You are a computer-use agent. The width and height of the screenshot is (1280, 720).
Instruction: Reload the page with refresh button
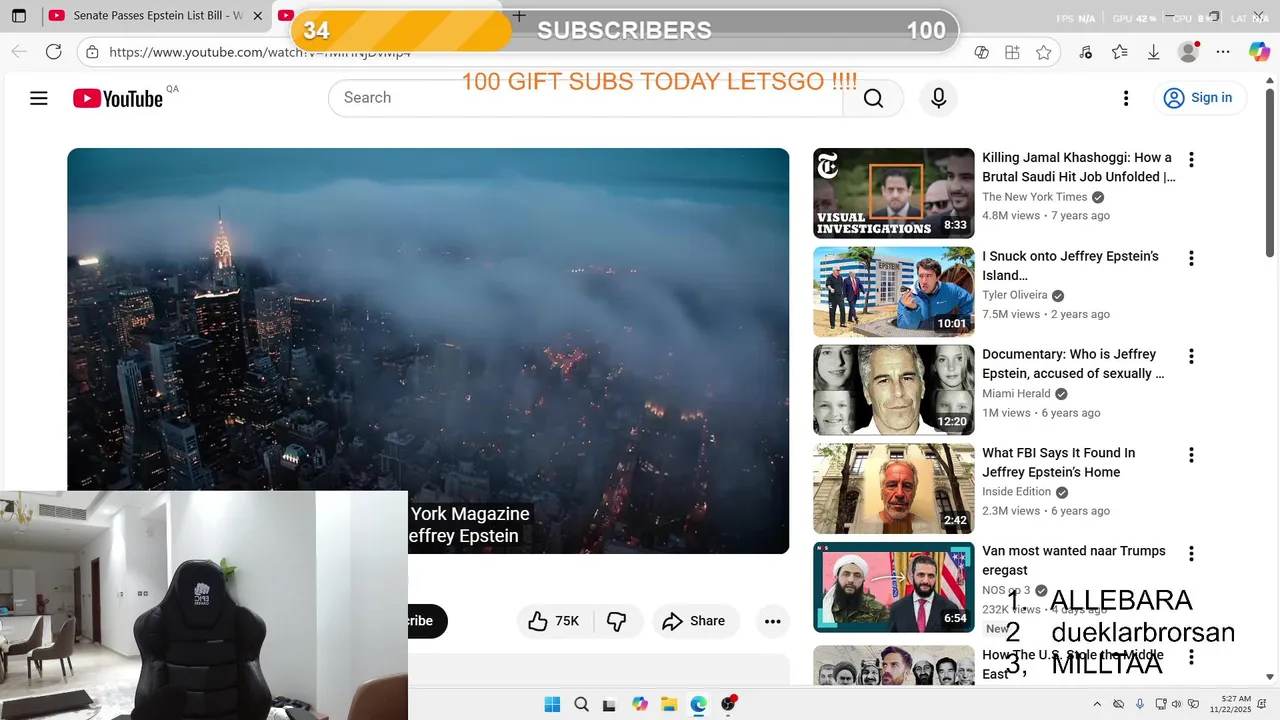(x=54, y=52)
